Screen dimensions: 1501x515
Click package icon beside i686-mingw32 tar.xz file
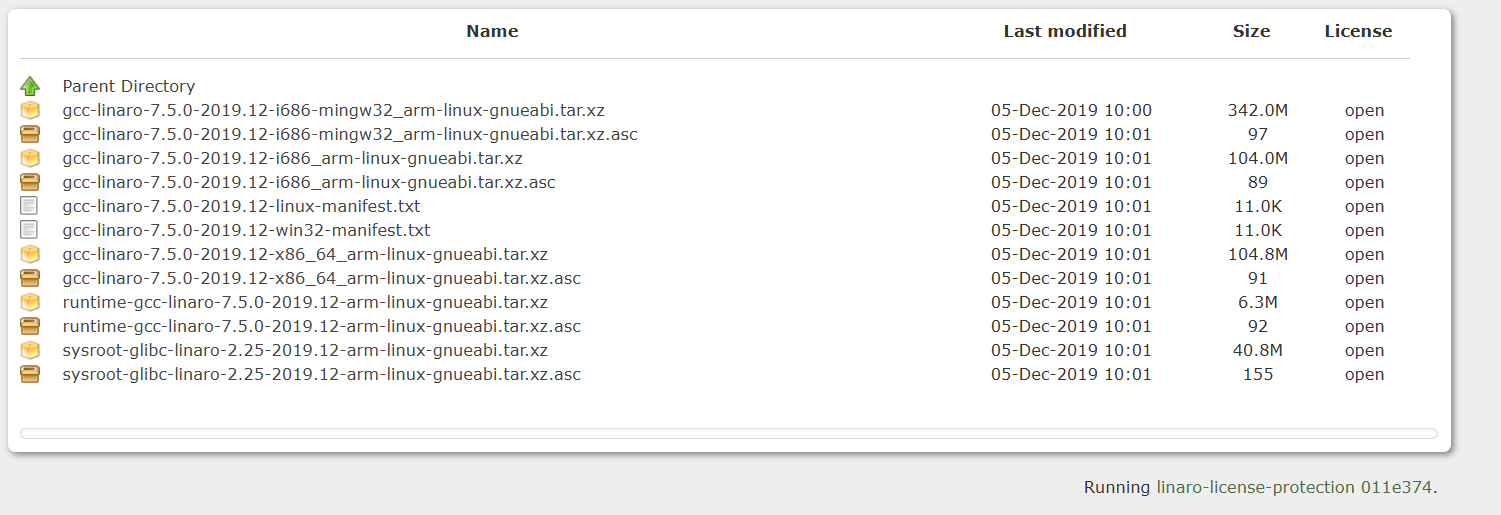30,110
